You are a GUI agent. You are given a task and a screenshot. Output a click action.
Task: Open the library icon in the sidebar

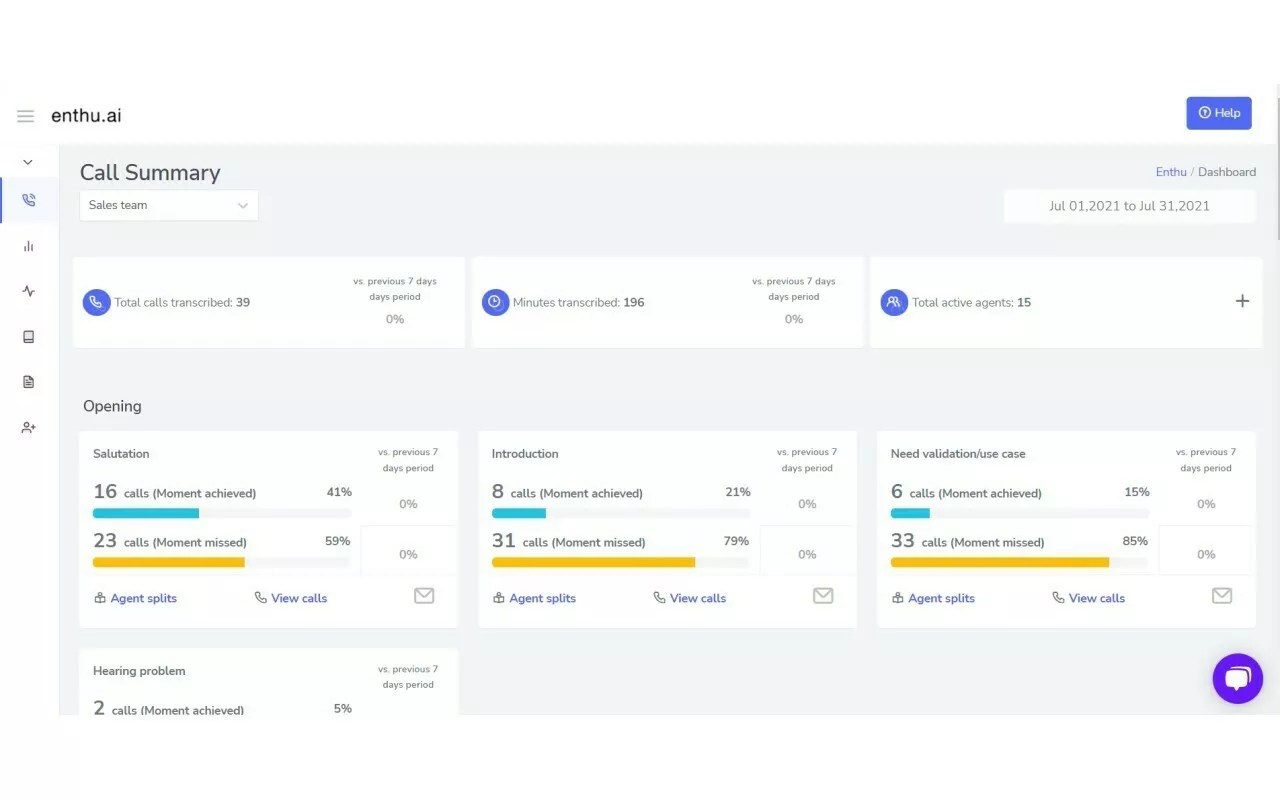point(27,336)
